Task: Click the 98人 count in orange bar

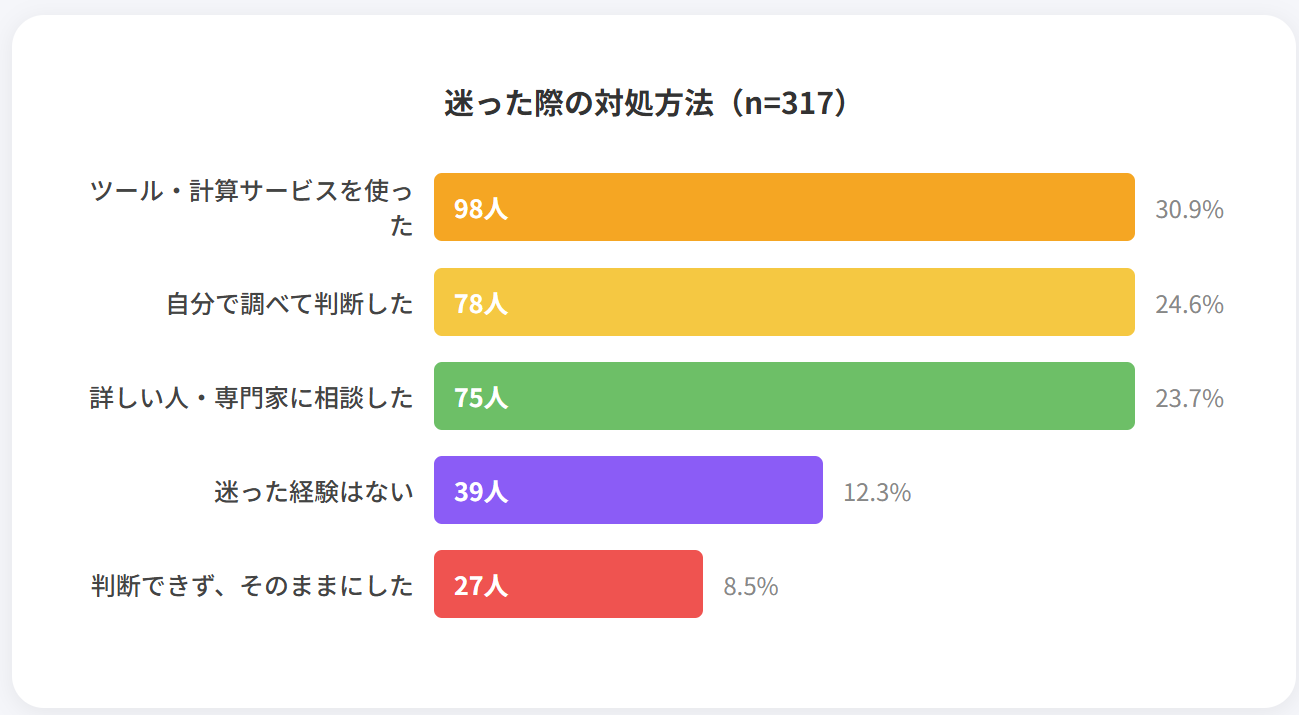Action: [481, 209]
